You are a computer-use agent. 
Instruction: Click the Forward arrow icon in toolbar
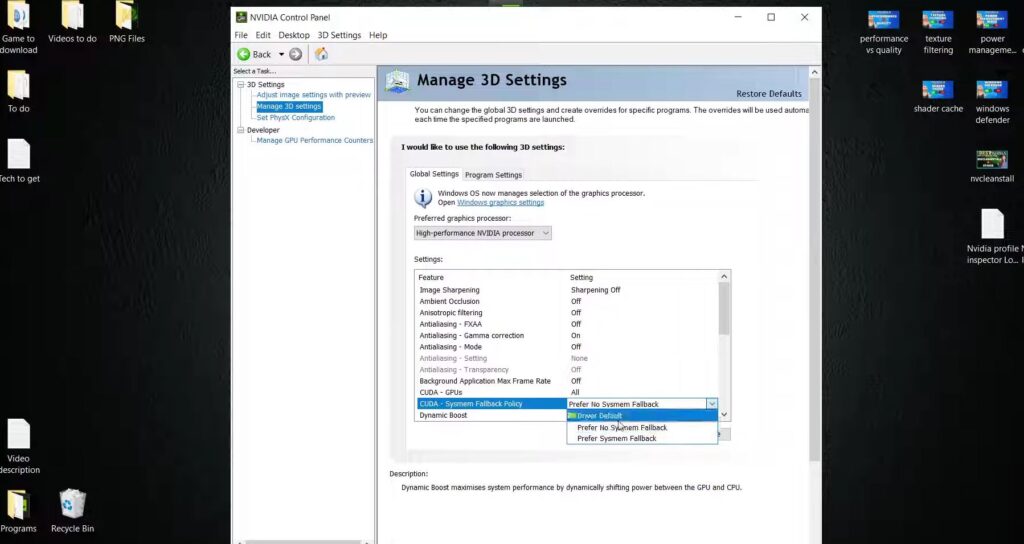coord(296,54)
